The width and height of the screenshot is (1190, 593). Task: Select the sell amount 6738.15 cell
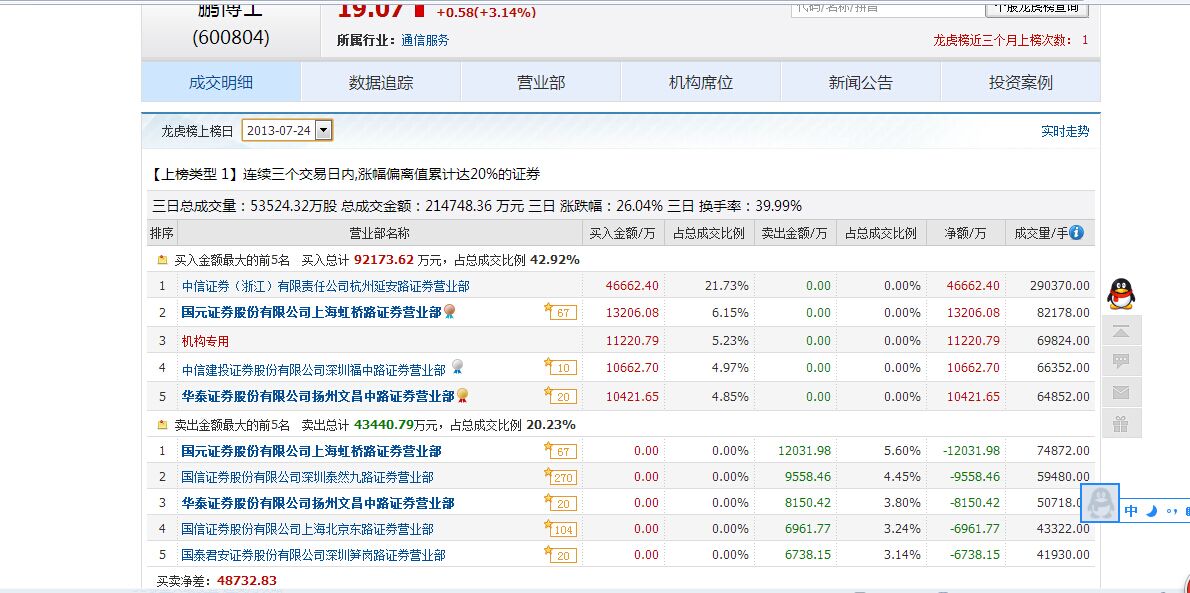(x=808, y=554)
